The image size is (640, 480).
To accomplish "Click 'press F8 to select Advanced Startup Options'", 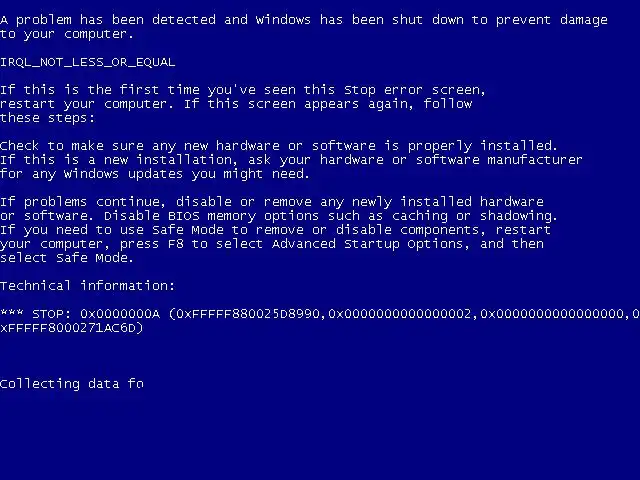I will [291, 244].
